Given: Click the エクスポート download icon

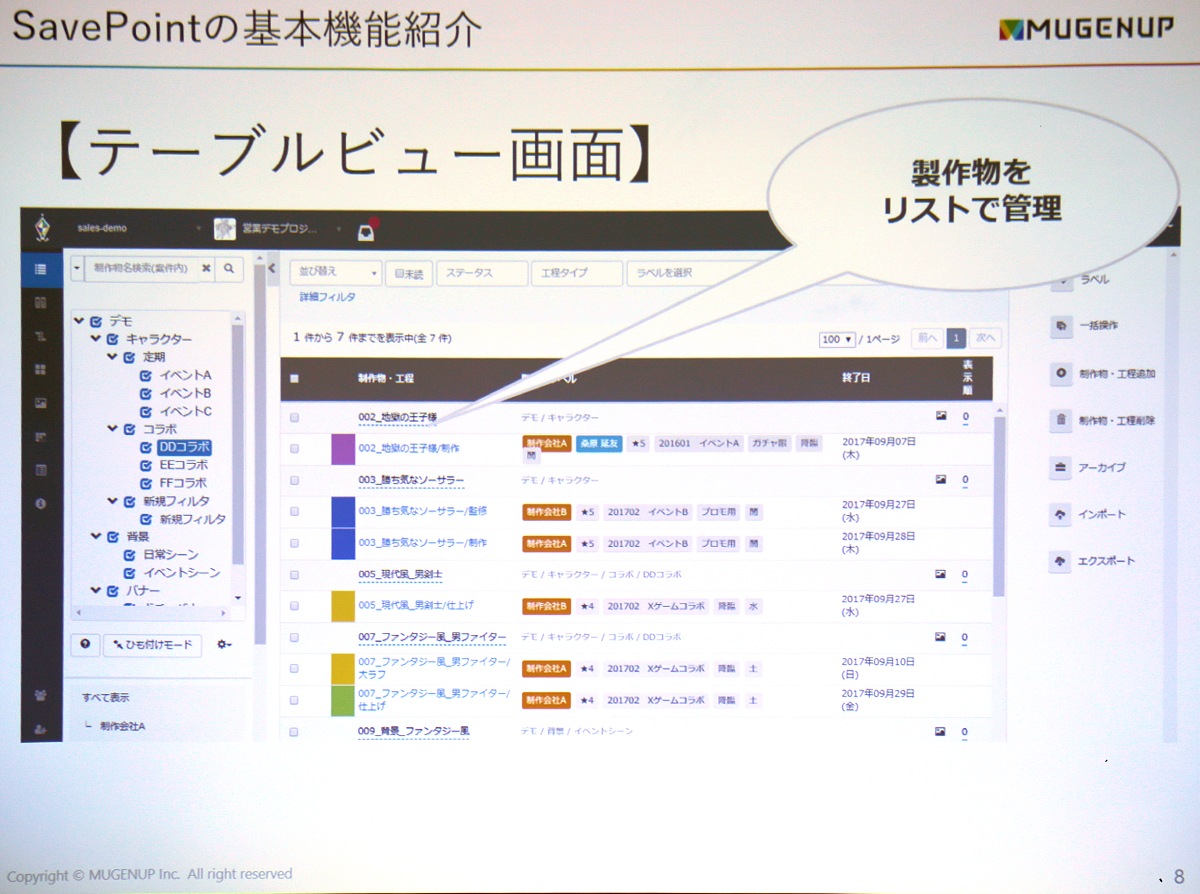Looking at the screenshot, I should pos(1060,561).
